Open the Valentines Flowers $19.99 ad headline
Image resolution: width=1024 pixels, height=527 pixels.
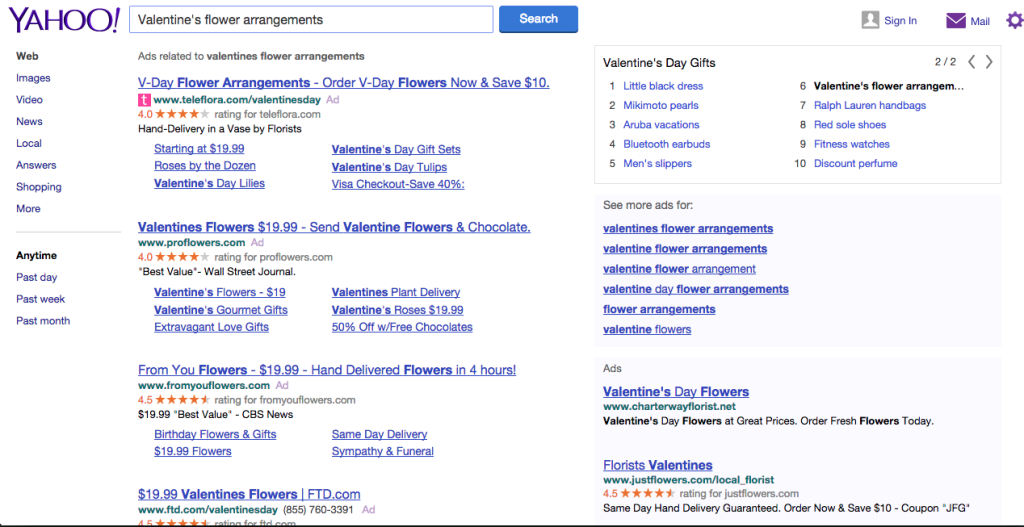coord(334,227)
